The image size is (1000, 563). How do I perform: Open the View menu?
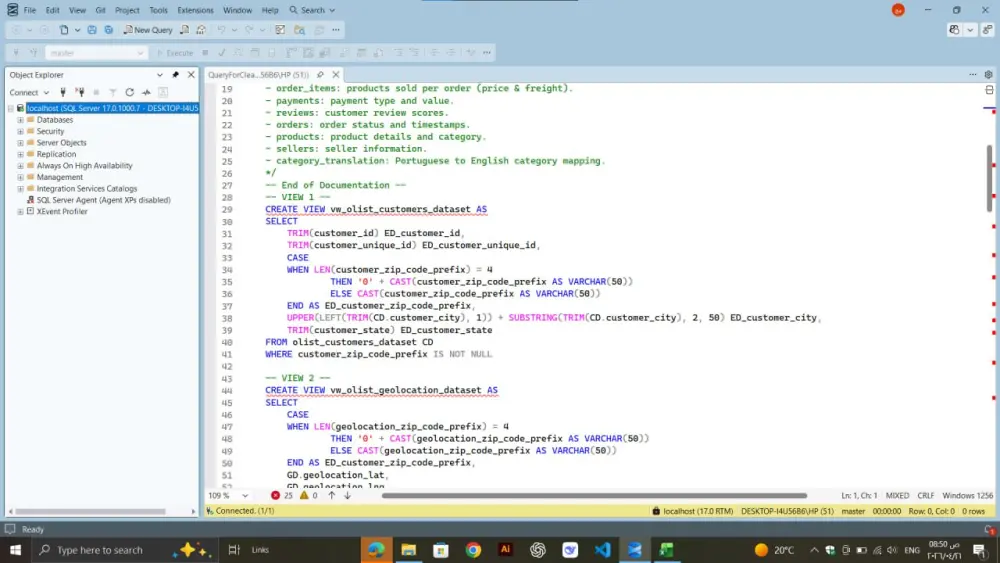[77, 10]
